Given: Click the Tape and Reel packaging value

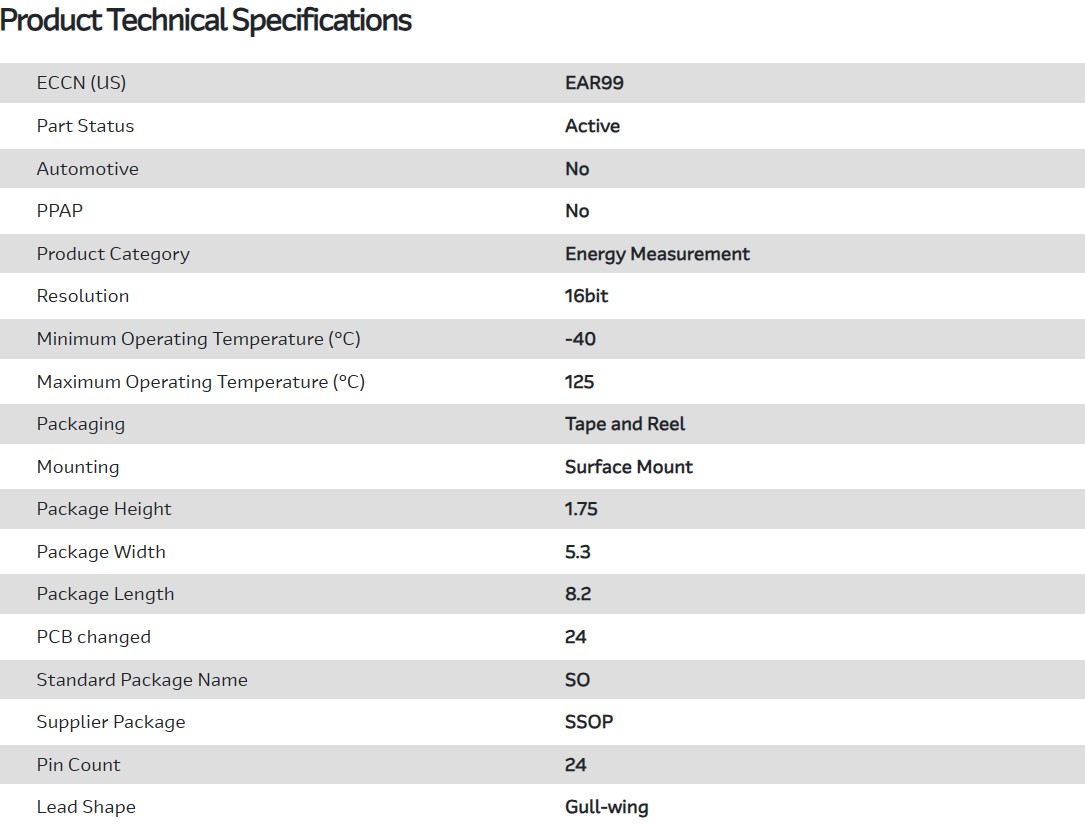Looking at the screenshot, I should click(x=625, y=424).
